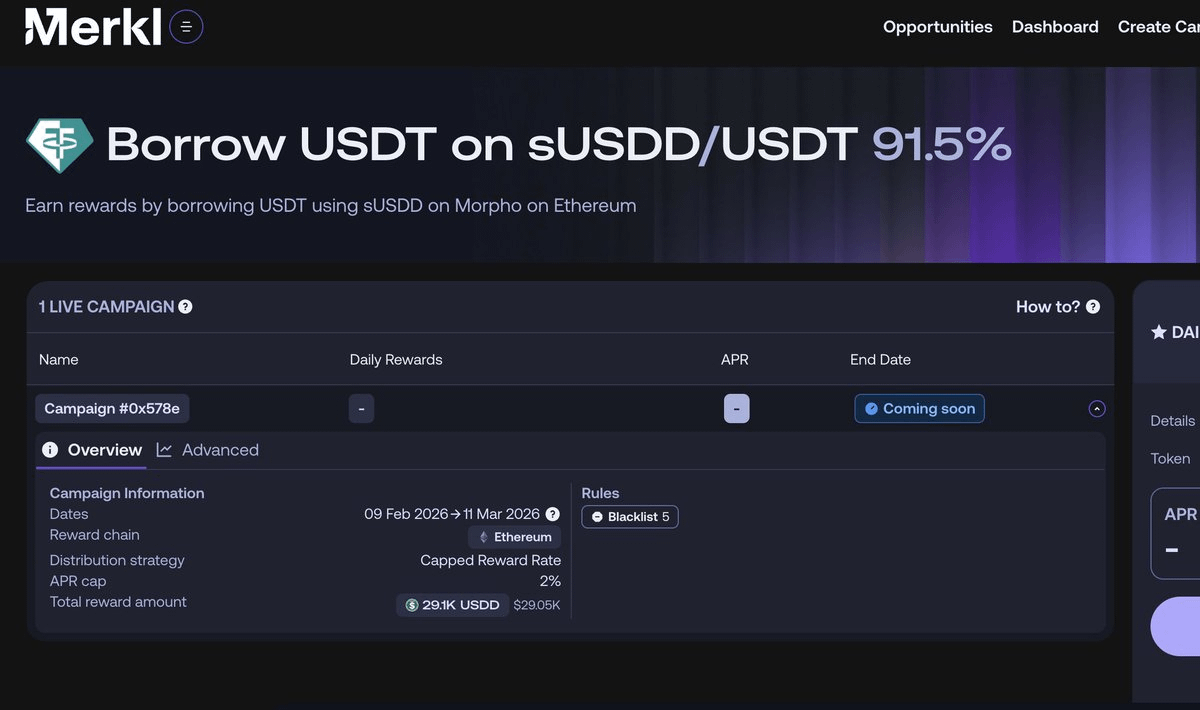Screen dimensions: 1200x710
Task: Click the Daily Rewards column header
Action: [x=396, y=359]
